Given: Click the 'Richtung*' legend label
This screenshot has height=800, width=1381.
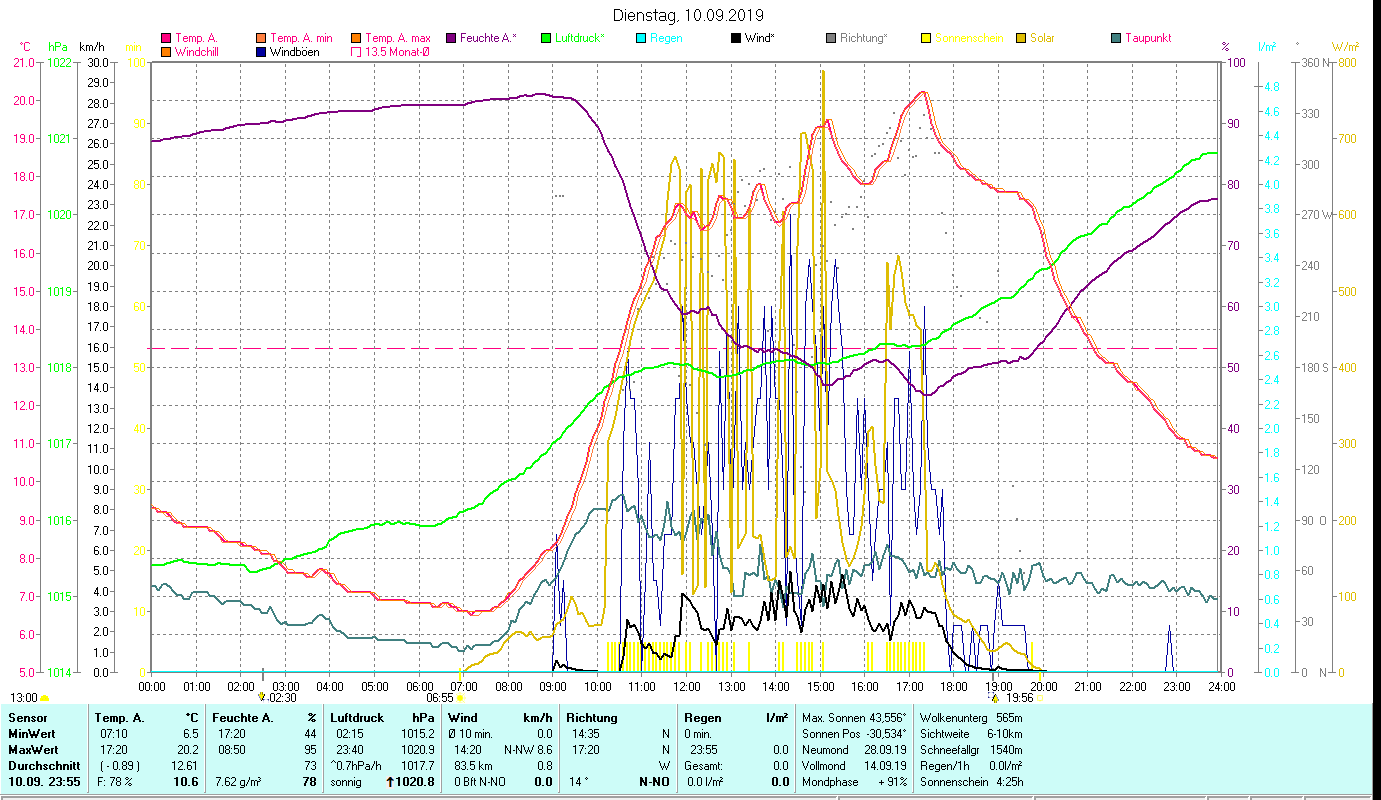Looking at the screenshot, I should pos(864,39).
